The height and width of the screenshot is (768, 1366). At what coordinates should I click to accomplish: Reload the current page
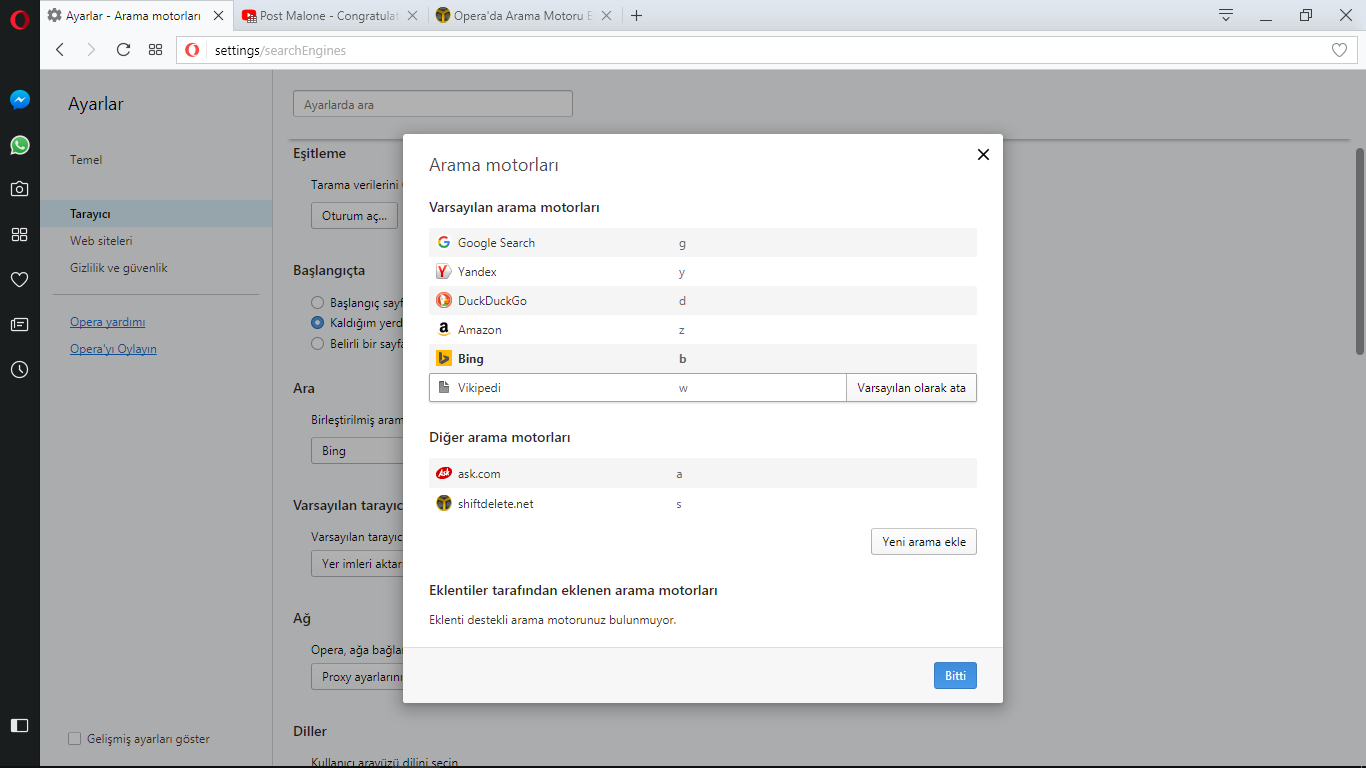click(123, 50)
